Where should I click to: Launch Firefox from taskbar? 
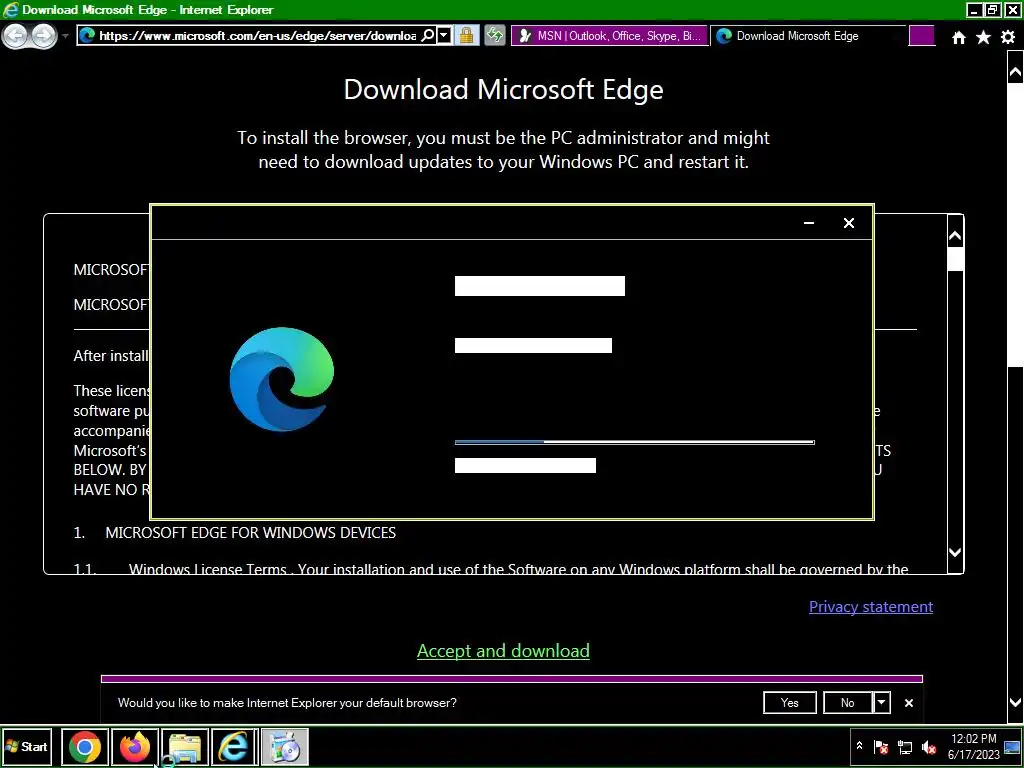[135, 746]
